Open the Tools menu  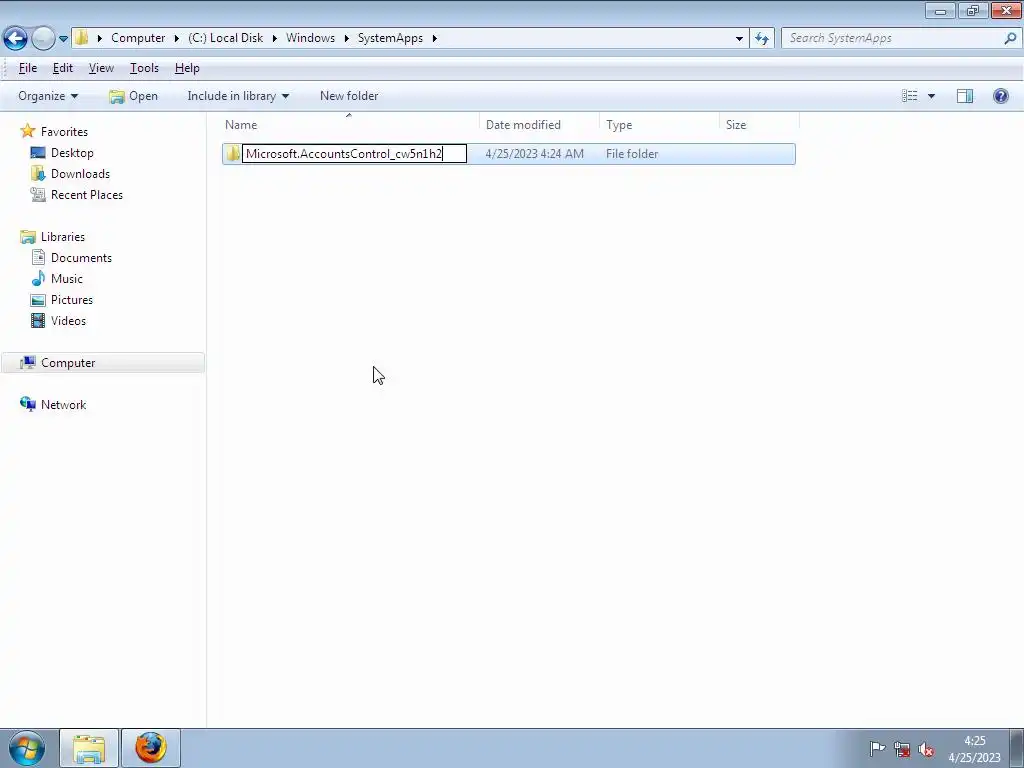pos(144,68)
